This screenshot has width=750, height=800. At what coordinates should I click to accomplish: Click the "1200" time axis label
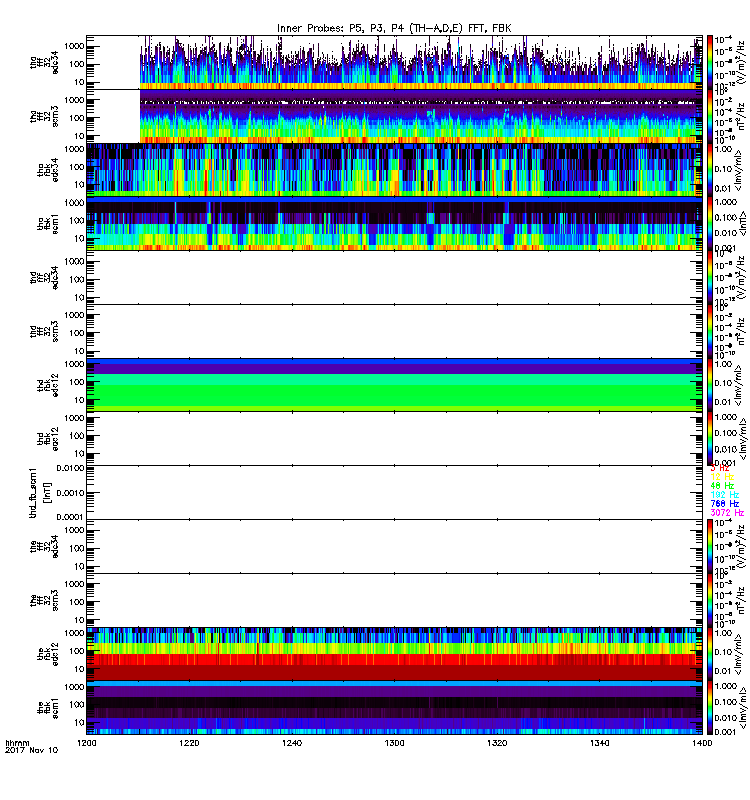pyautogui.click(x=87, y=743)
